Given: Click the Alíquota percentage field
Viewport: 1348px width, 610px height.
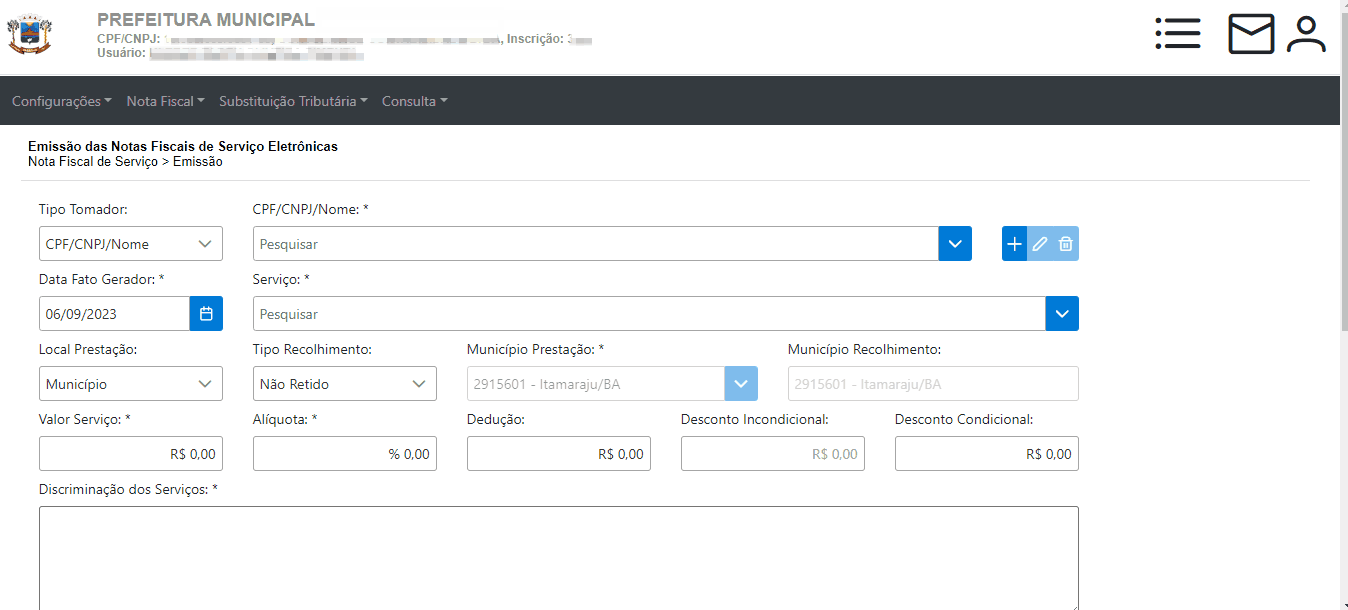Looking at the screenshot, I should [x=344, y=454].
